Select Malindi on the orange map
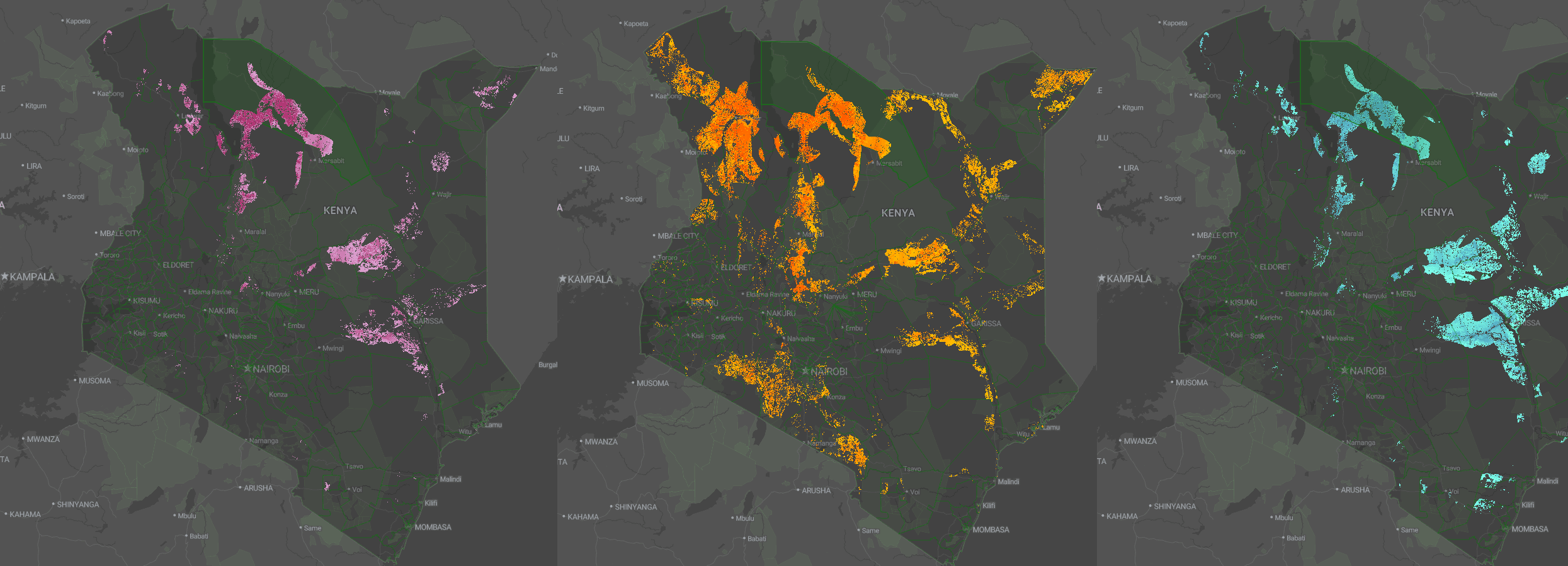This screenshot has width=1568, height=566. pos(1009,482)
